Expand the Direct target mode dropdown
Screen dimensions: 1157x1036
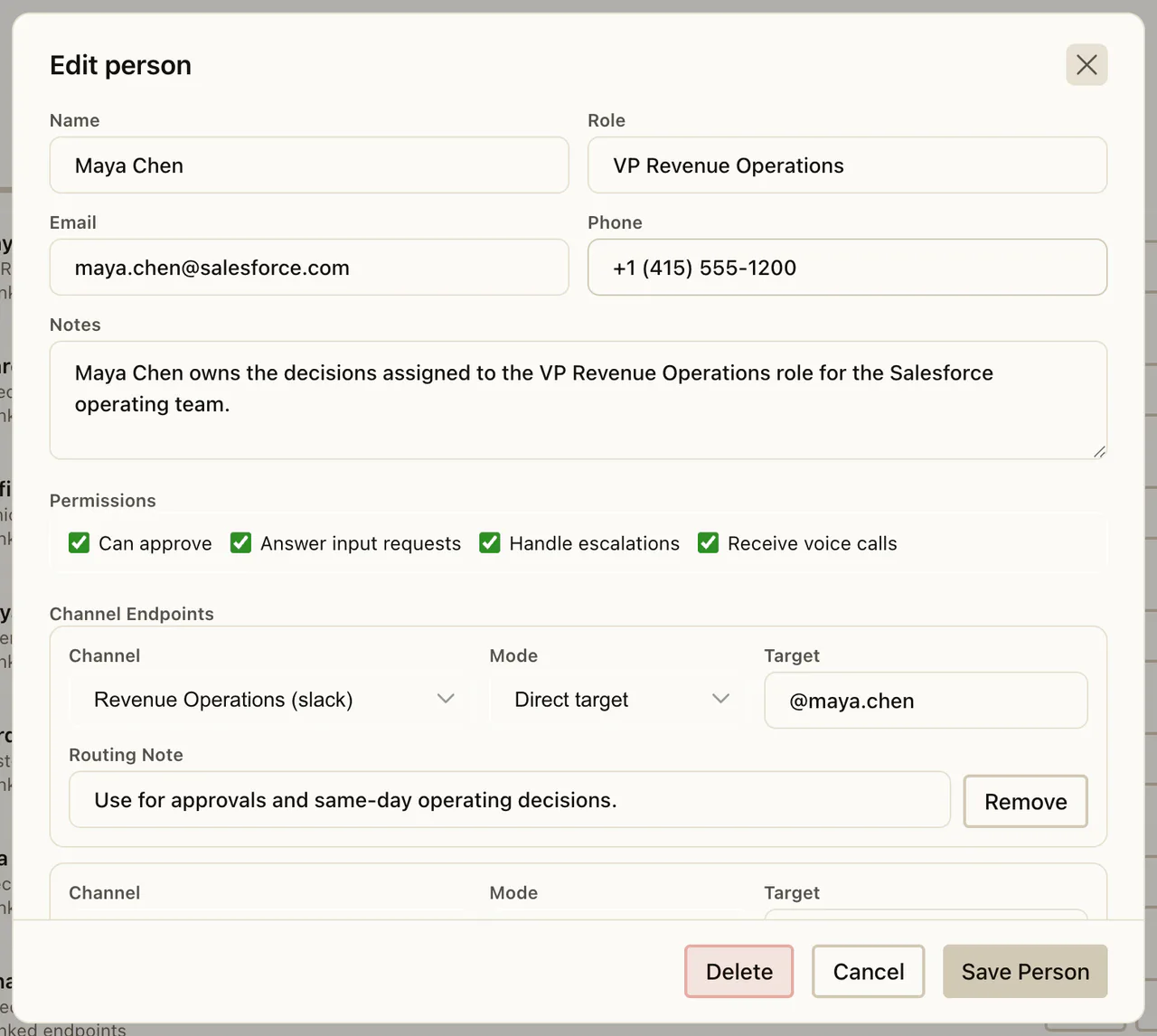tap(616, 699)
